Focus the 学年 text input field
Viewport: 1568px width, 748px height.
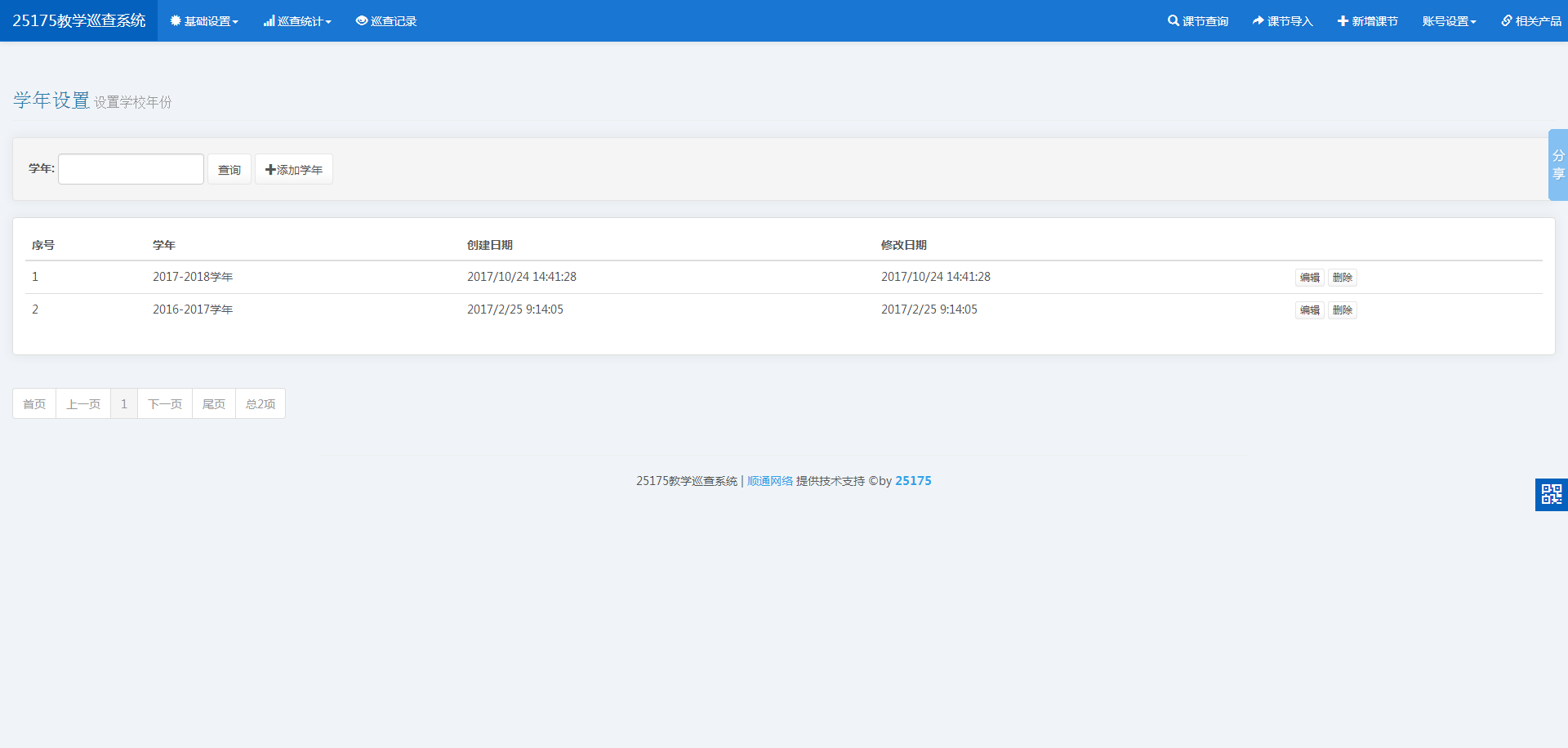point(131,169)
